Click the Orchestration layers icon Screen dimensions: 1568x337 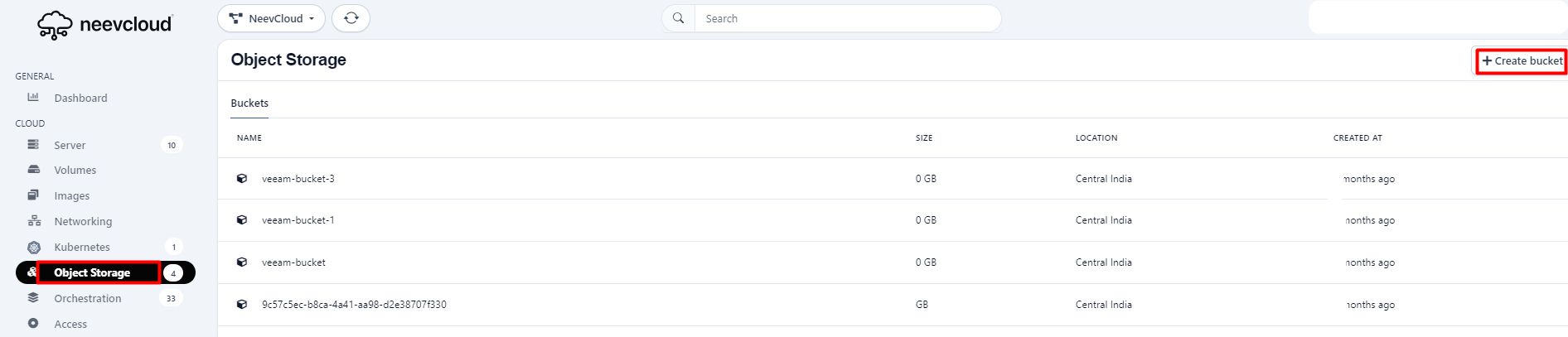[x=33, y=298]
